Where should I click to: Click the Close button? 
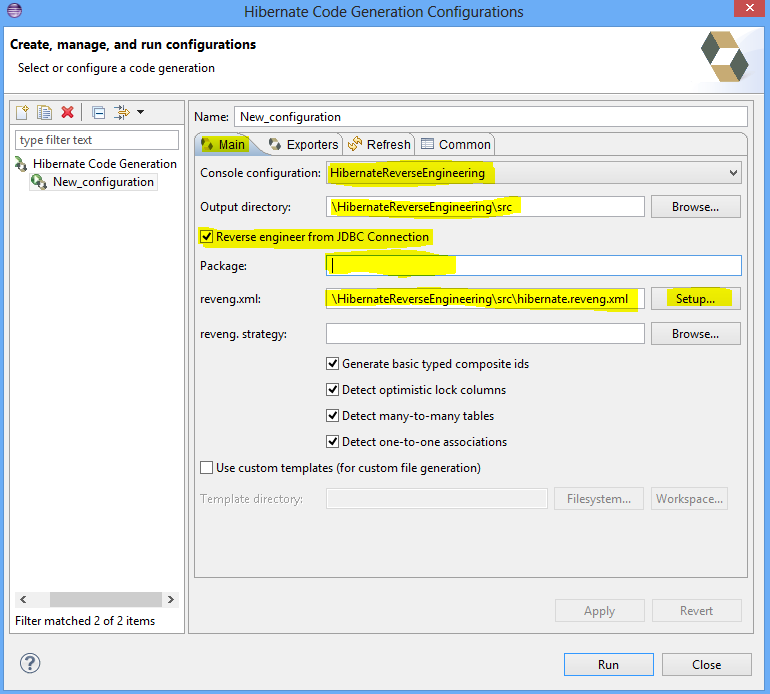coord(707,665)
